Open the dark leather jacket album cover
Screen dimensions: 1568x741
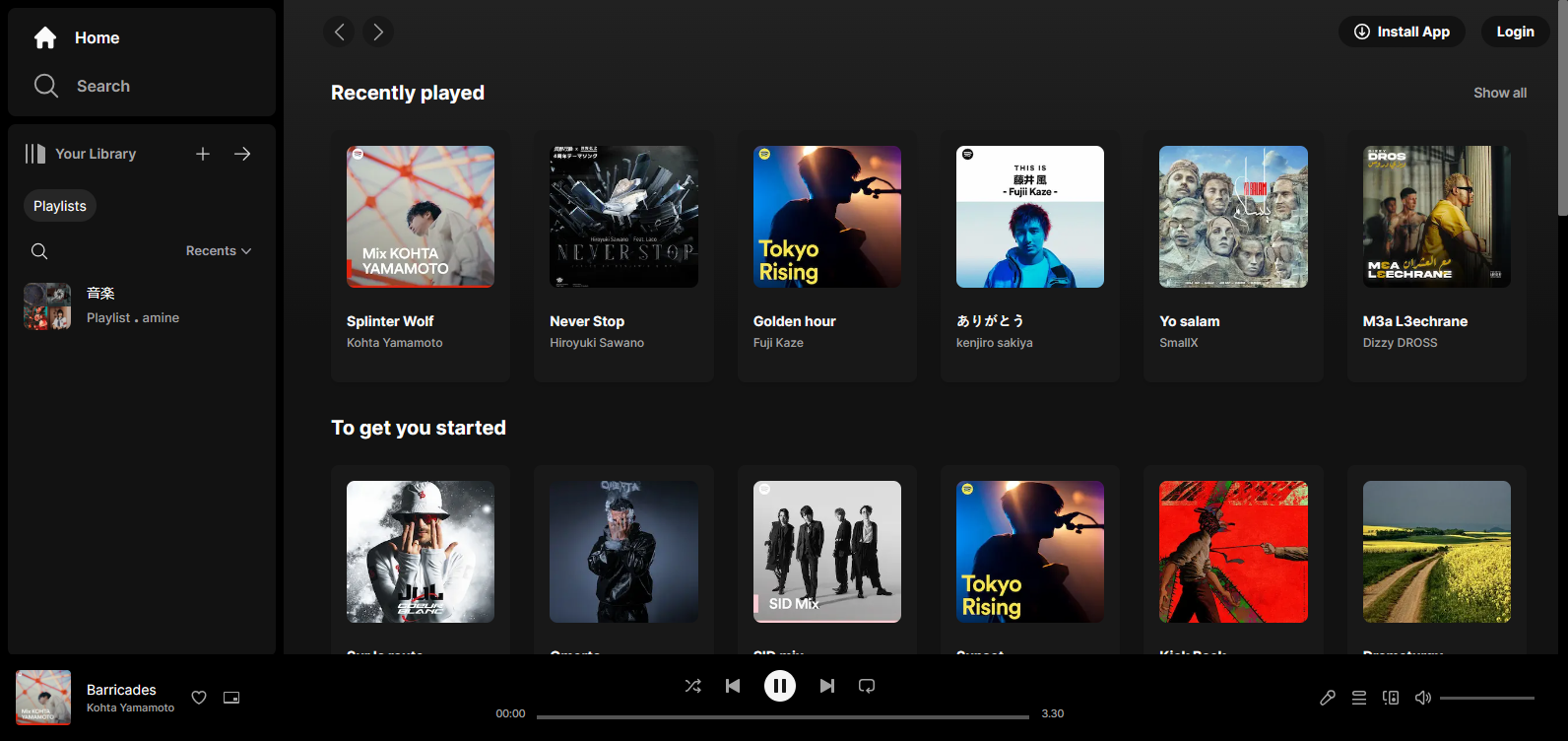623,552
